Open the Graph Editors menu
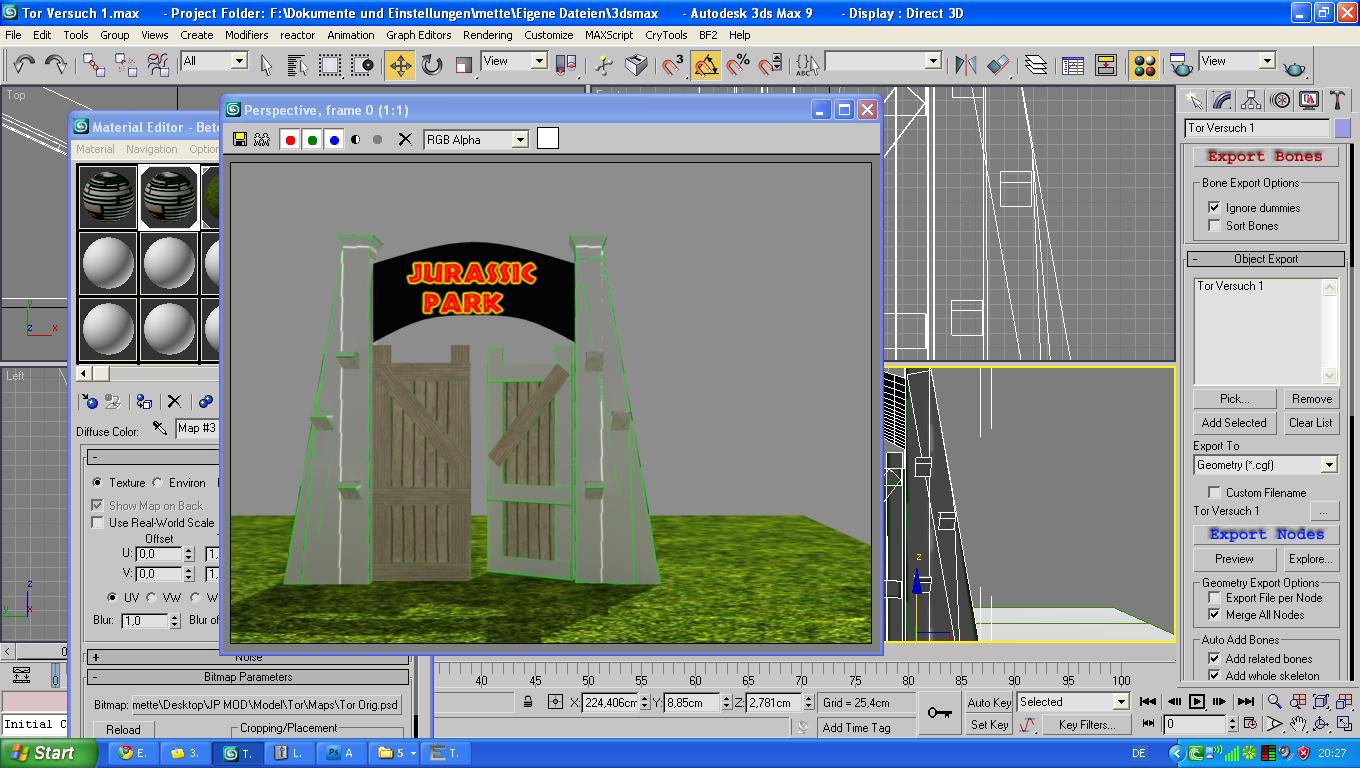 tap(419, 35)
